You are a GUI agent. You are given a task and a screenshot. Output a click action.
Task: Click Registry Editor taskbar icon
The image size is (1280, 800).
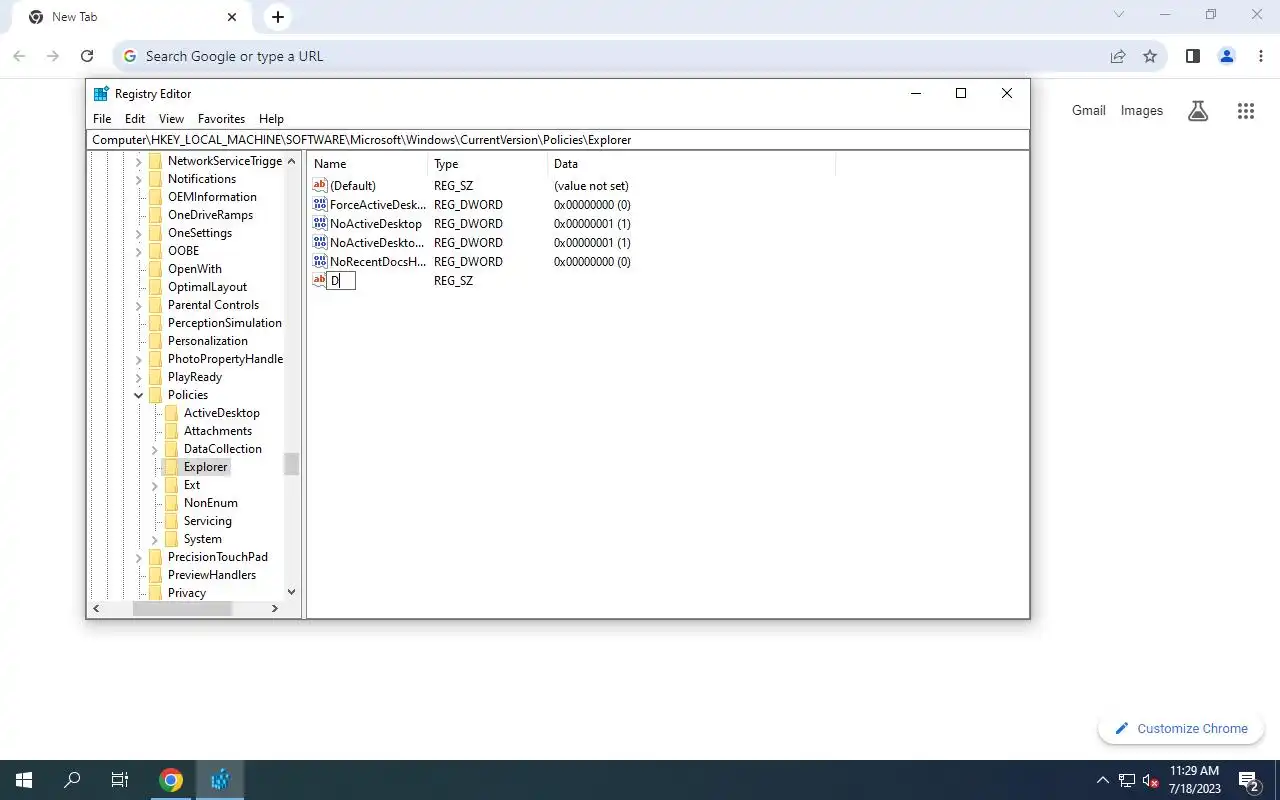[220, 780]
